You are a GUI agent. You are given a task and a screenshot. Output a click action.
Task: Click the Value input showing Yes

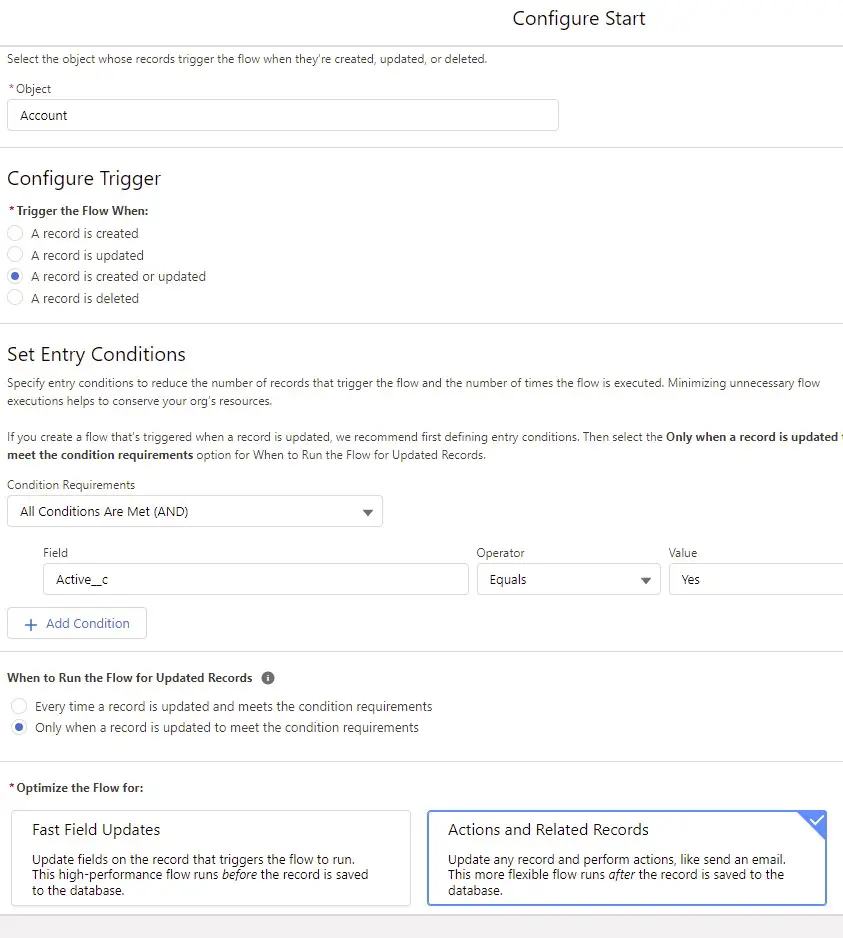tap(756, 579)
